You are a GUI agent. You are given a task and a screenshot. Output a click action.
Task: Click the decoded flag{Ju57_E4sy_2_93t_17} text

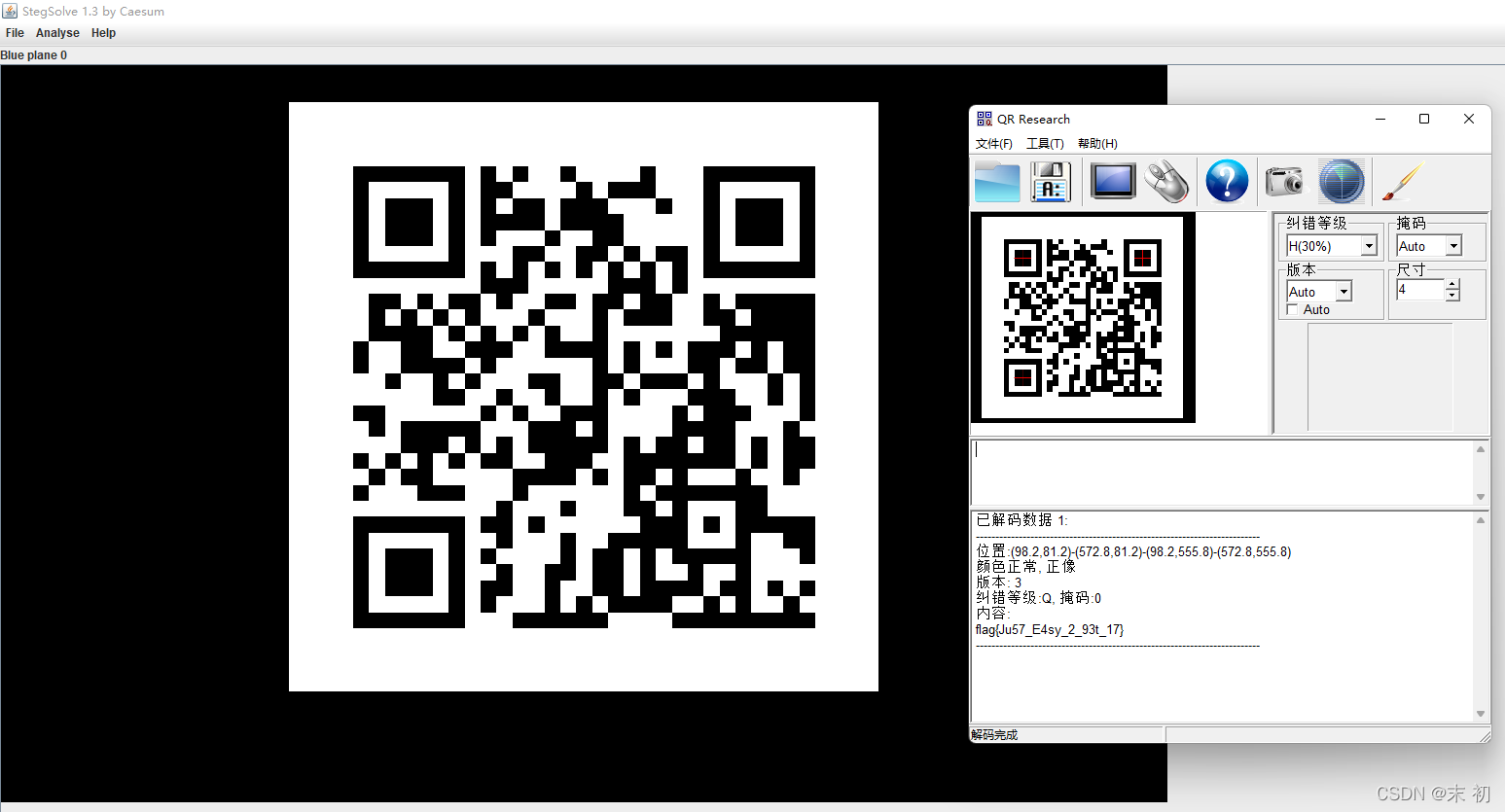[x=1050, y=629]
